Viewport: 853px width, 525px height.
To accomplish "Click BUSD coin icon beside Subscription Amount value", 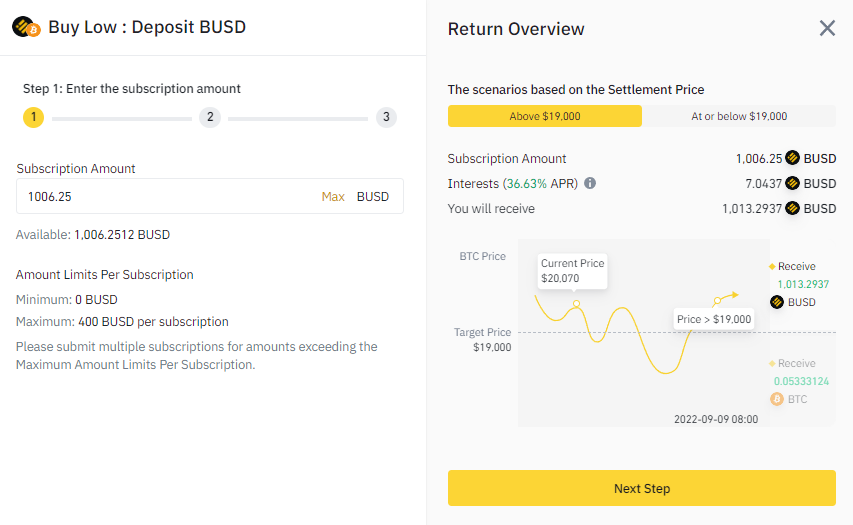I will tap(793, 158).
